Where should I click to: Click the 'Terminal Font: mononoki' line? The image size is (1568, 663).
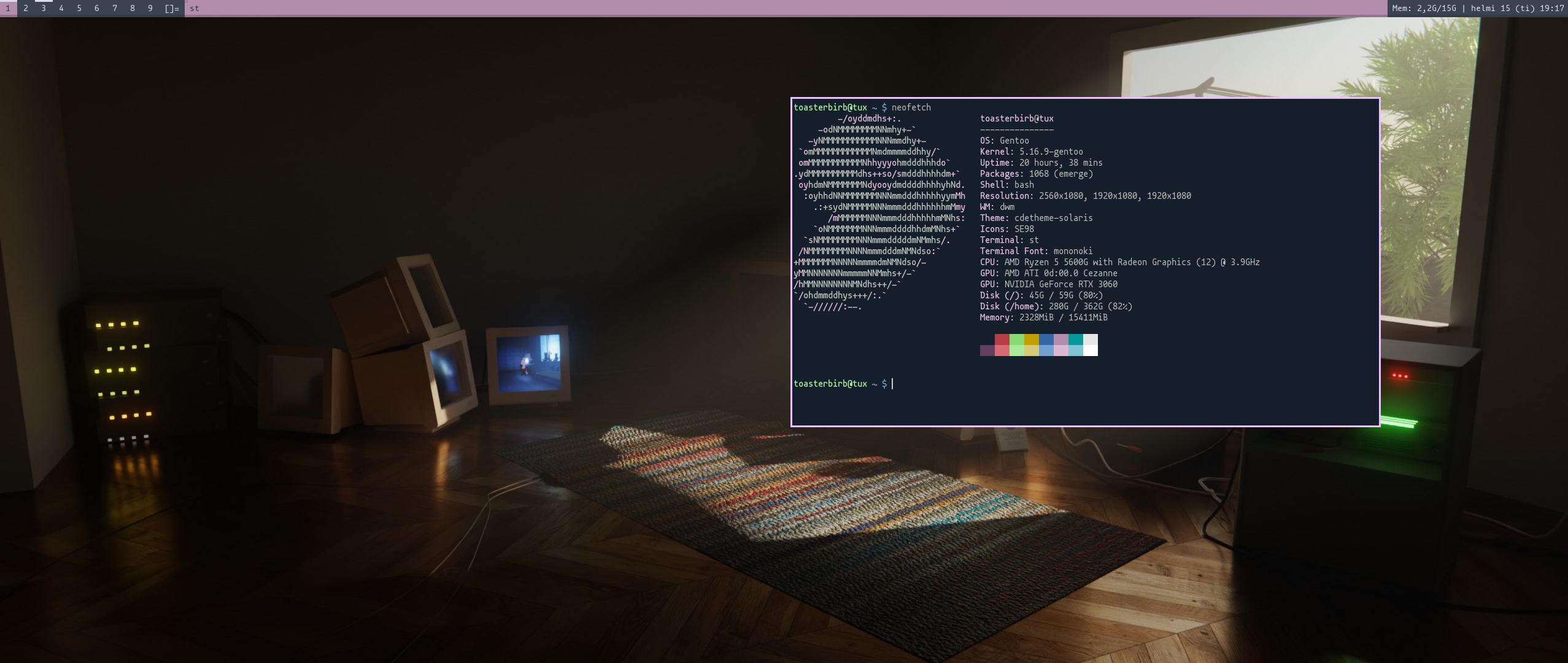pyautogui.click(x=1037, y=251)
